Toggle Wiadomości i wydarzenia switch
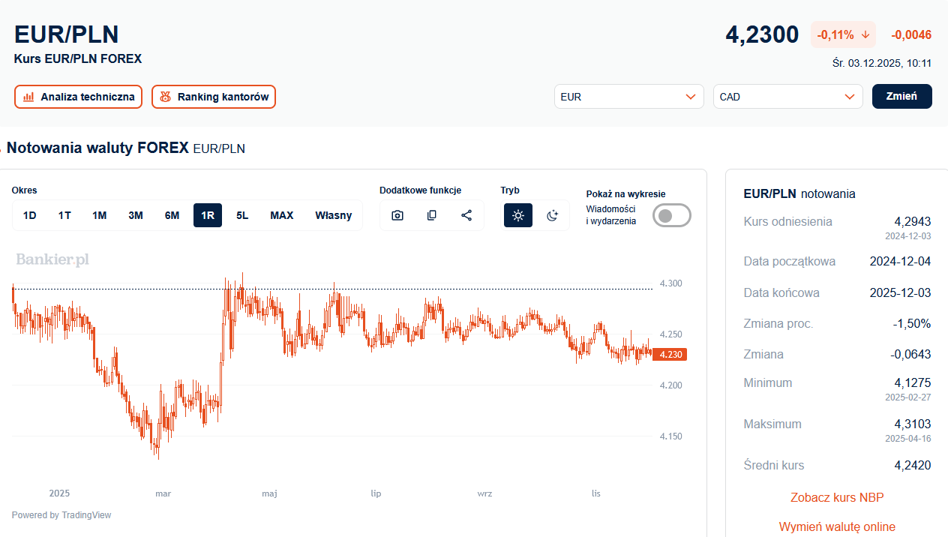Image resolution: width=948 pixels, height=537 pixels. [672, 215]
